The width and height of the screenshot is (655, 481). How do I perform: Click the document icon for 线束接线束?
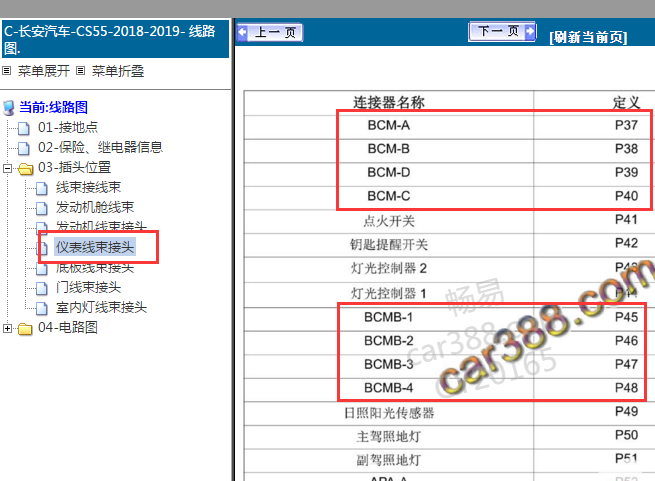coord(41,188)
